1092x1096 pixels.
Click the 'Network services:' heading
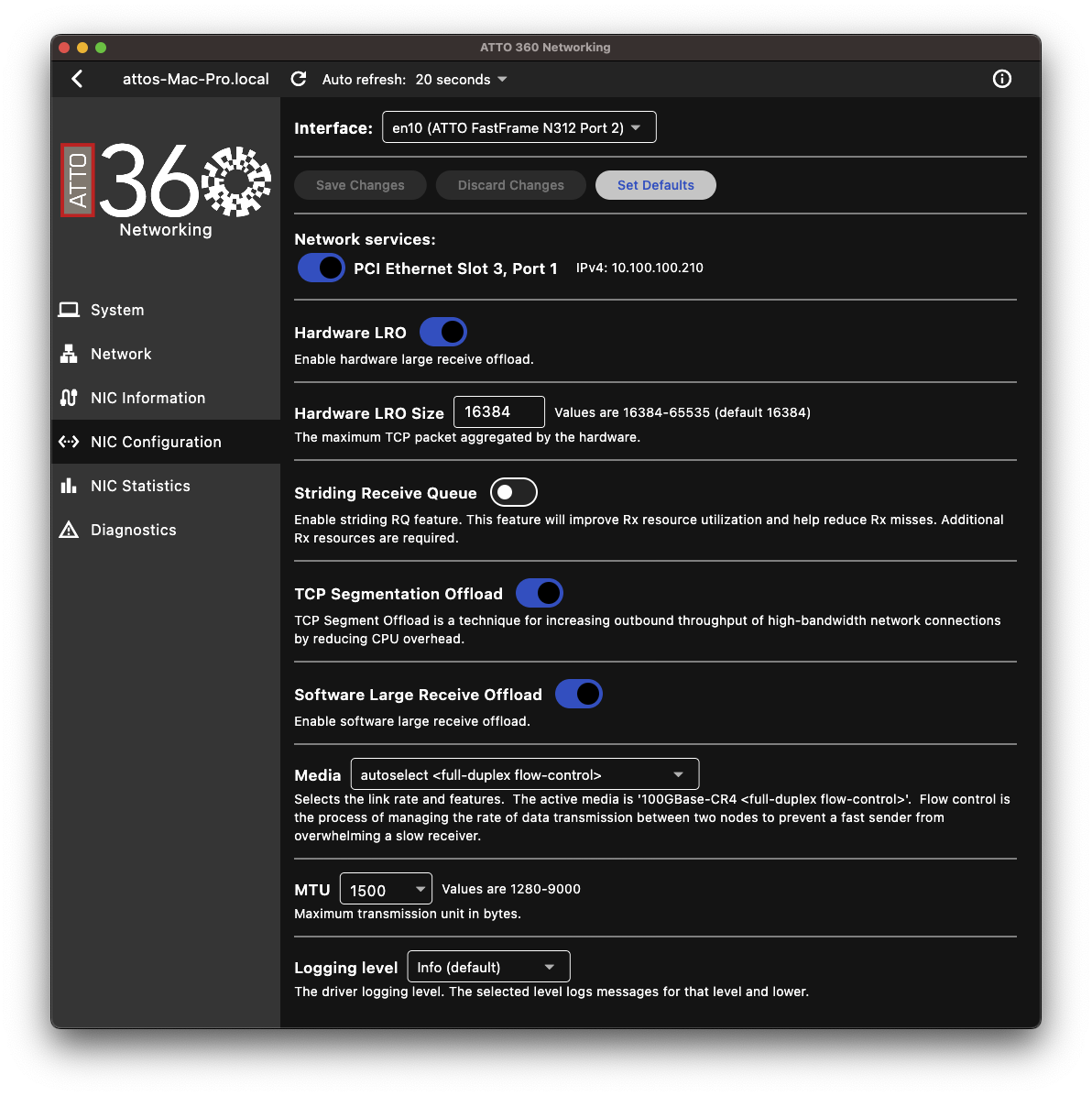[365, 239]
